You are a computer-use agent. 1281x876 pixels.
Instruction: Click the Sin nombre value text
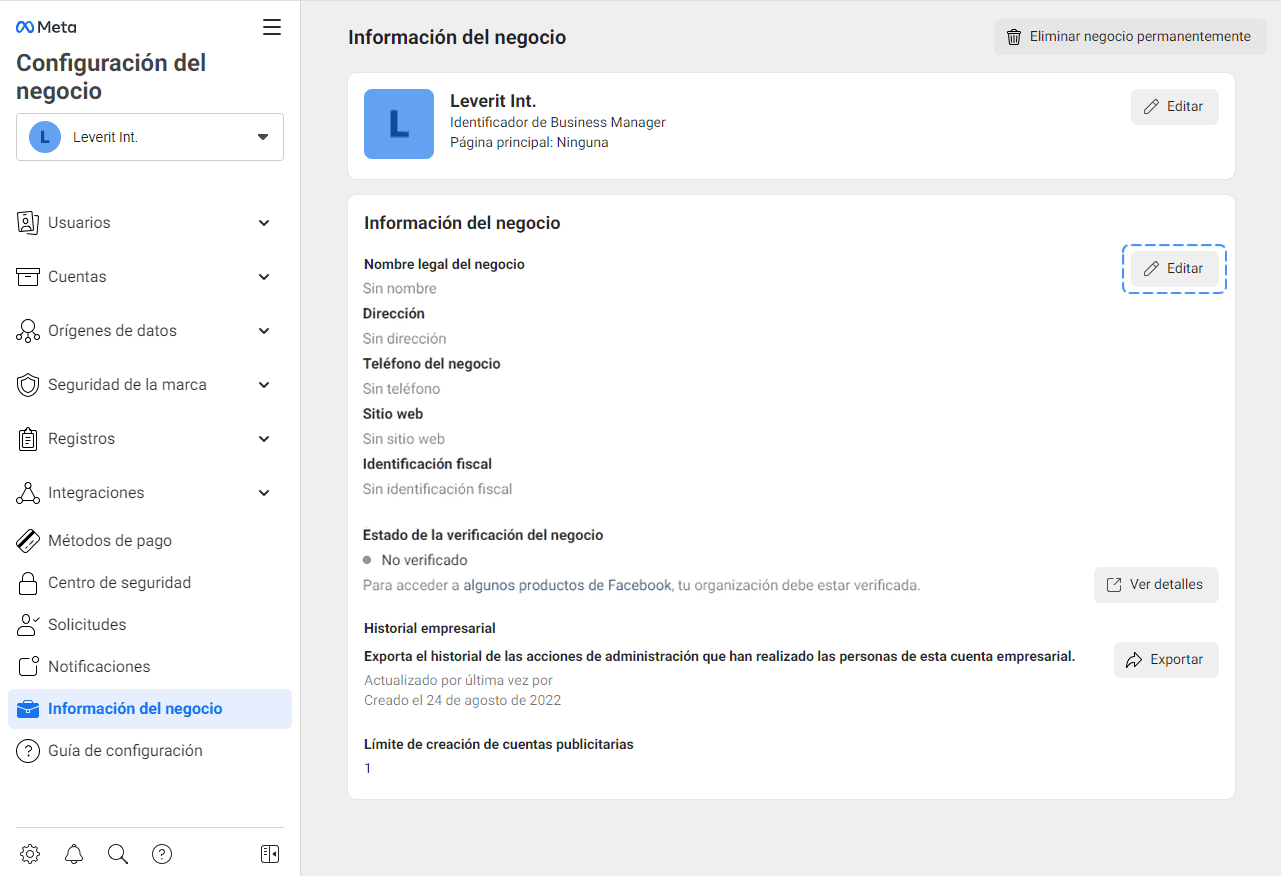pyautogui.click(x=400, y=289)
